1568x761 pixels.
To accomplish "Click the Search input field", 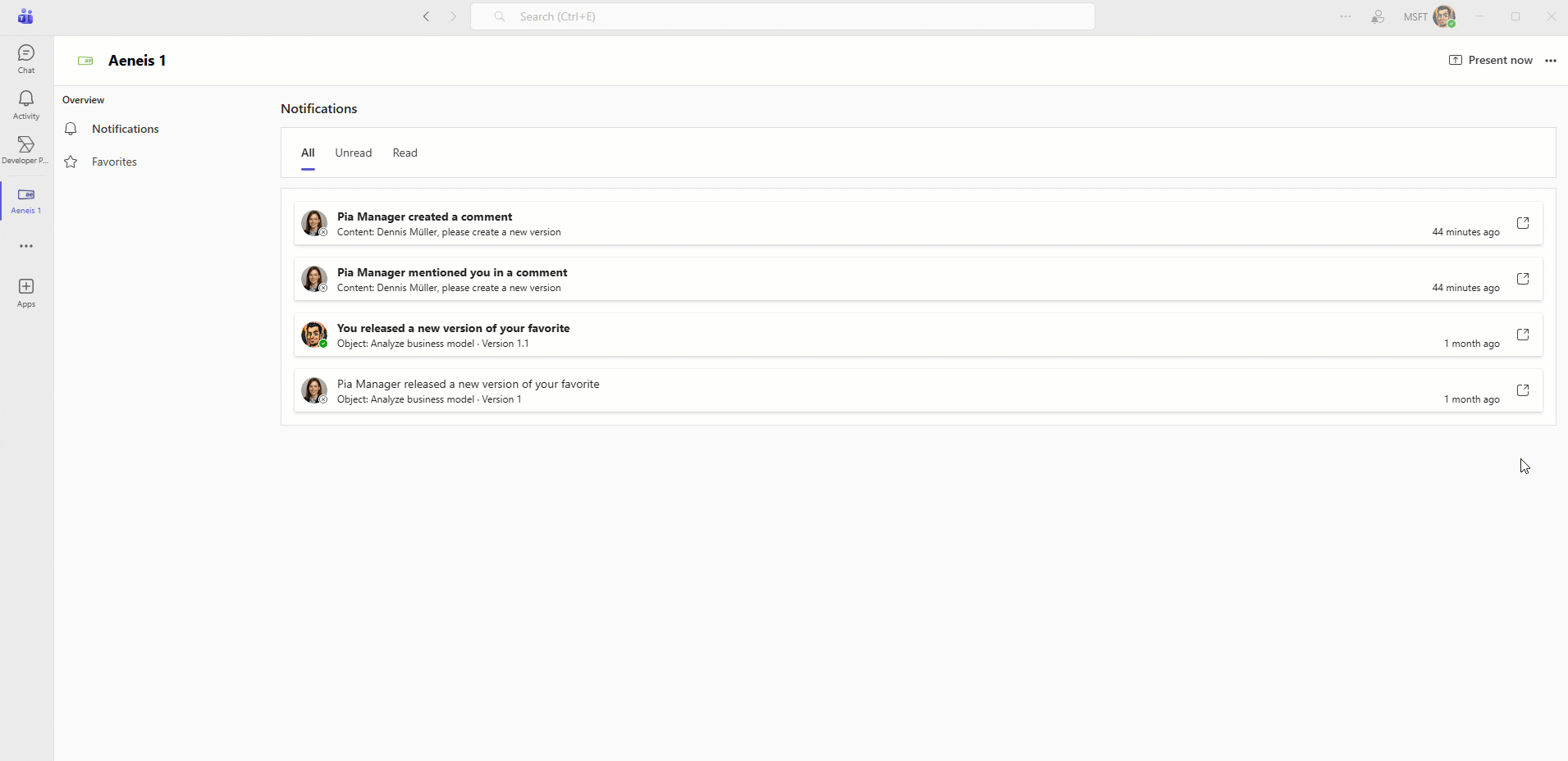I will tap(782, 16).
